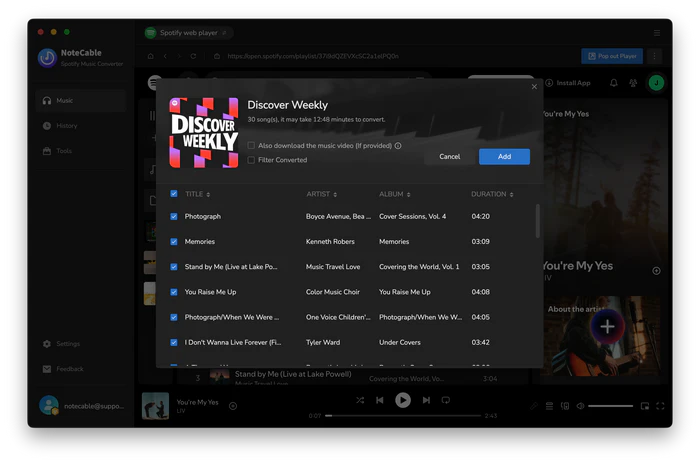This screenshot has height=464, width=700.
Task: Uncheck I Don't Wanna Live Forever checkbox
Action: [x=174, y=343]
